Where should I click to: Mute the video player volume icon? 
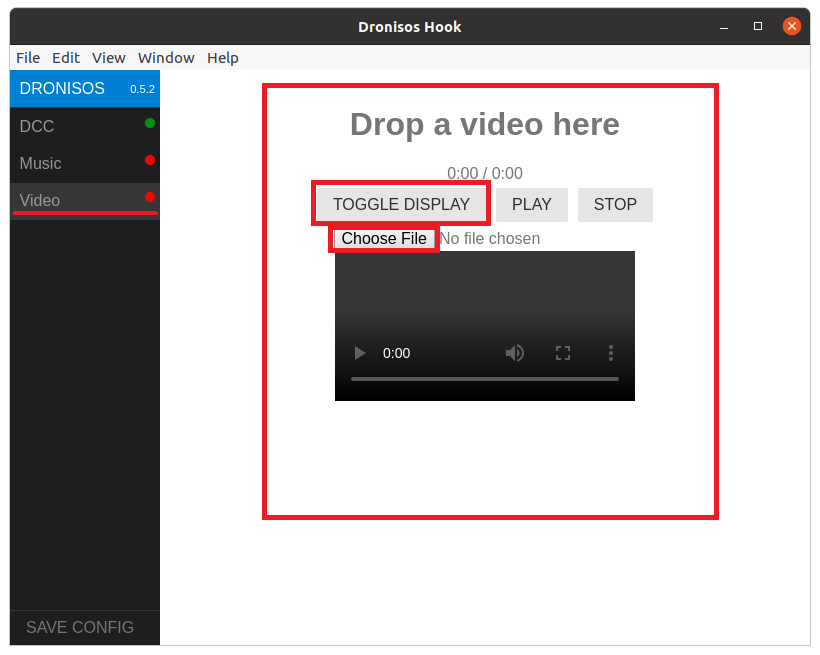pos(514,353)
